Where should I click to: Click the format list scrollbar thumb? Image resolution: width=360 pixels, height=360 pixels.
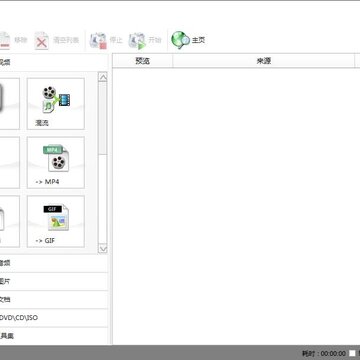pyautogui.click(x=103, y=118)
